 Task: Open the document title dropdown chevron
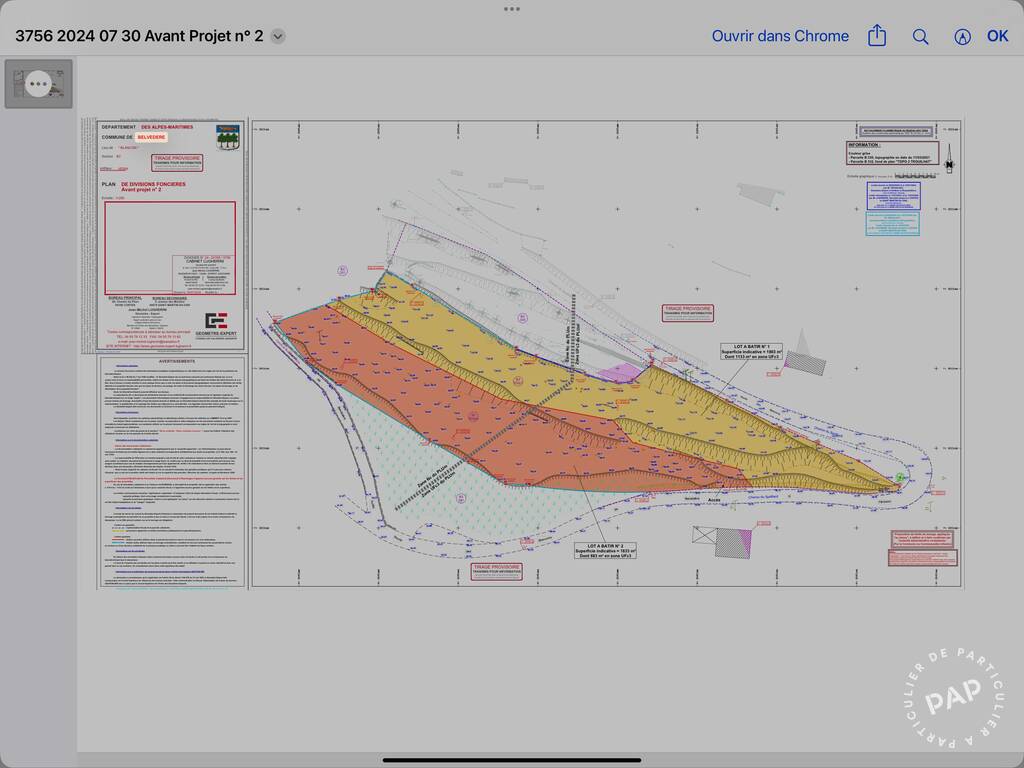278,37
